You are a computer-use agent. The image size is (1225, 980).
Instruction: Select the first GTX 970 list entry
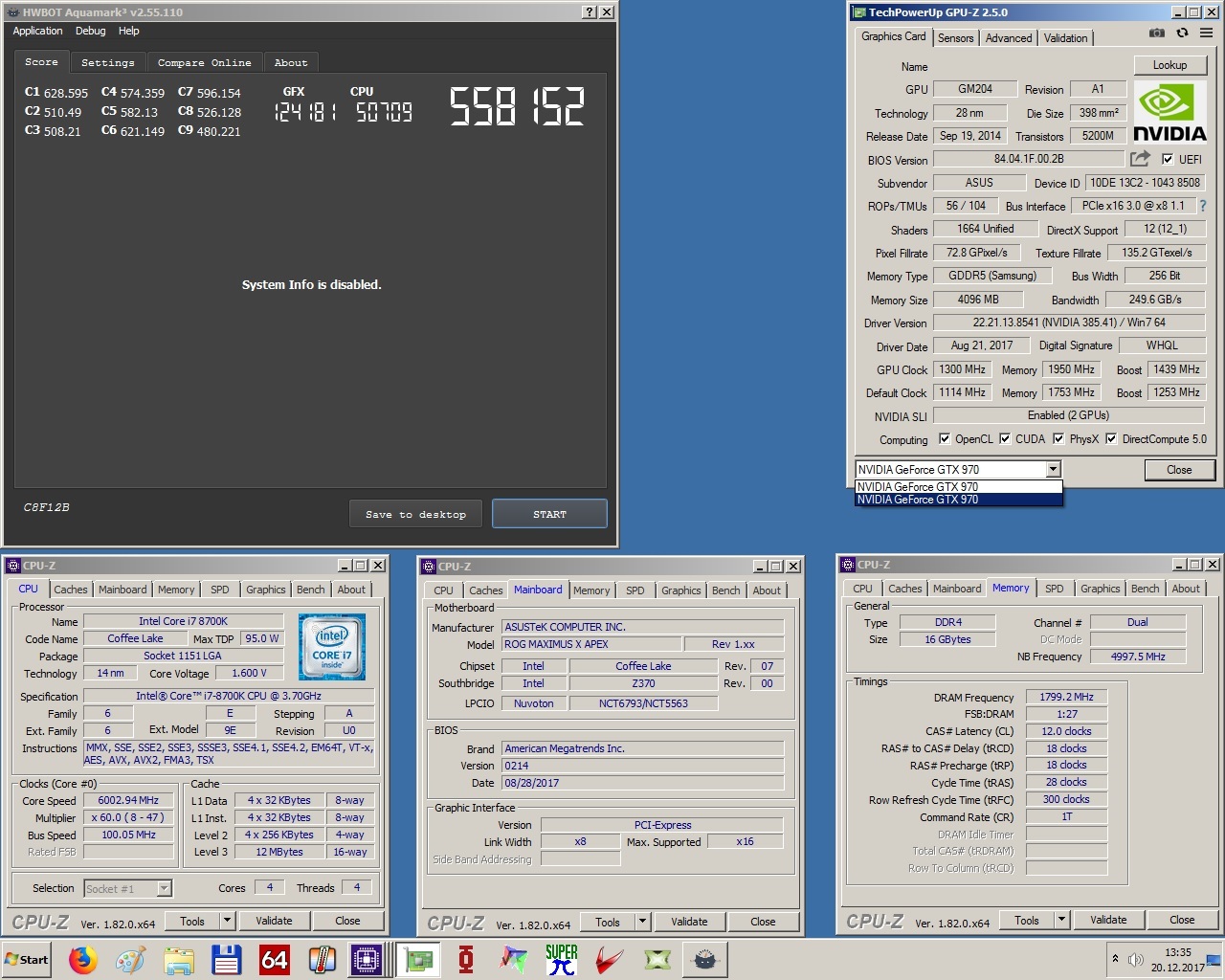(x=958, y=487)
